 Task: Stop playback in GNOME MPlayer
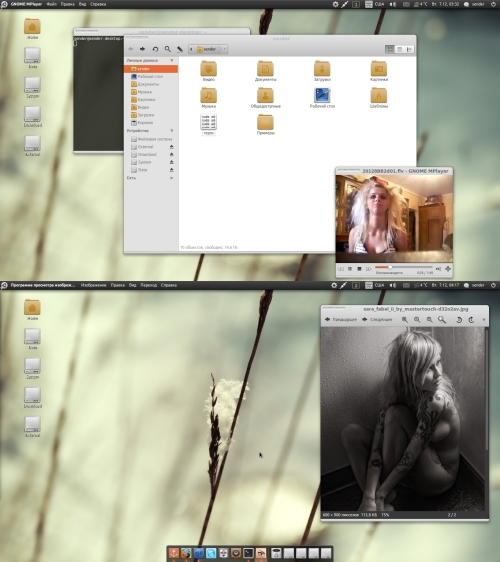tap(359, 269)
